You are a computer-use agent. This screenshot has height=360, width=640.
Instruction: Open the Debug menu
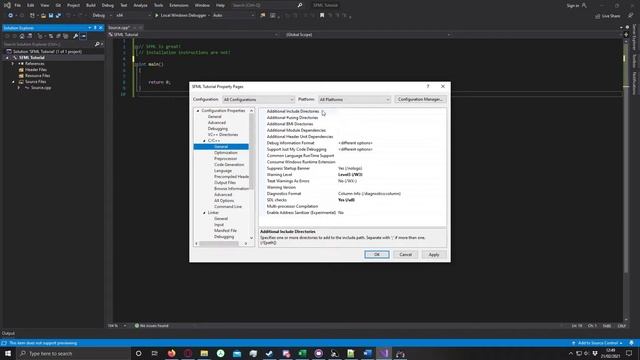108,5
